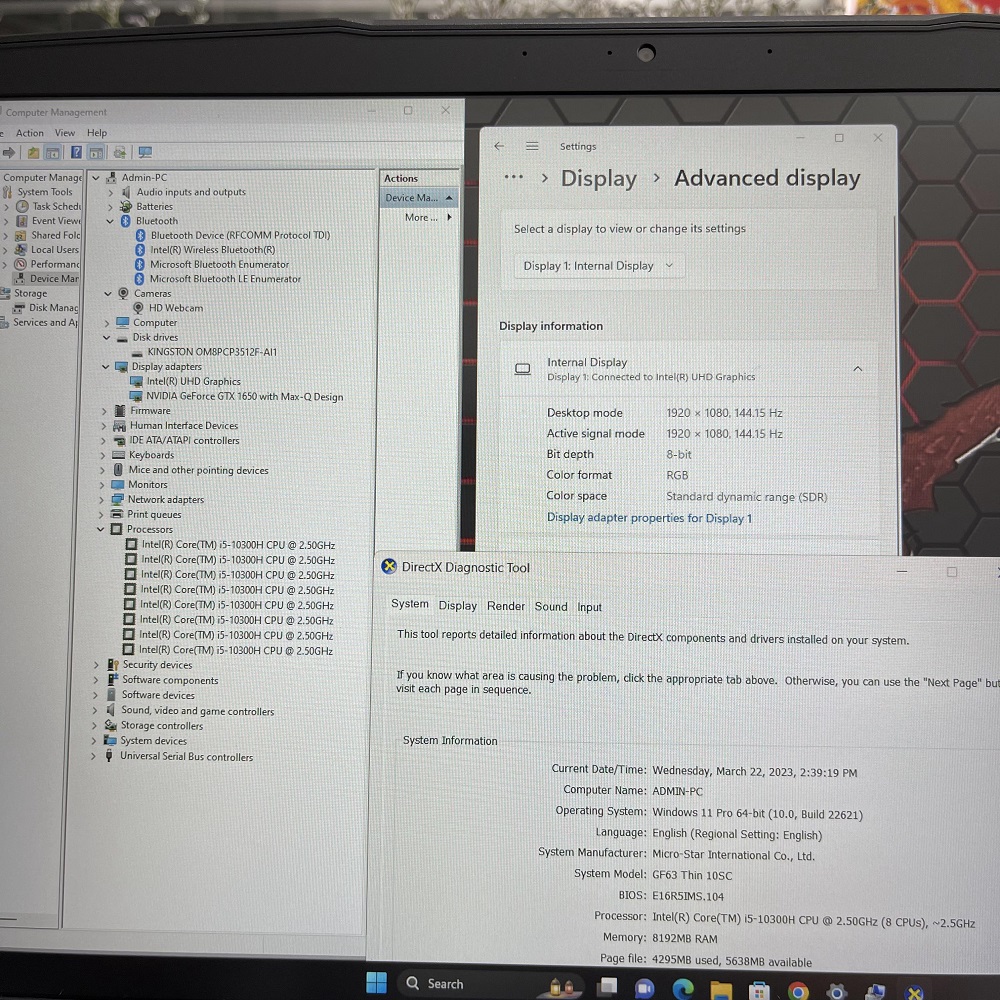Open the Action menu in Computer Management

tap(29, 133)
